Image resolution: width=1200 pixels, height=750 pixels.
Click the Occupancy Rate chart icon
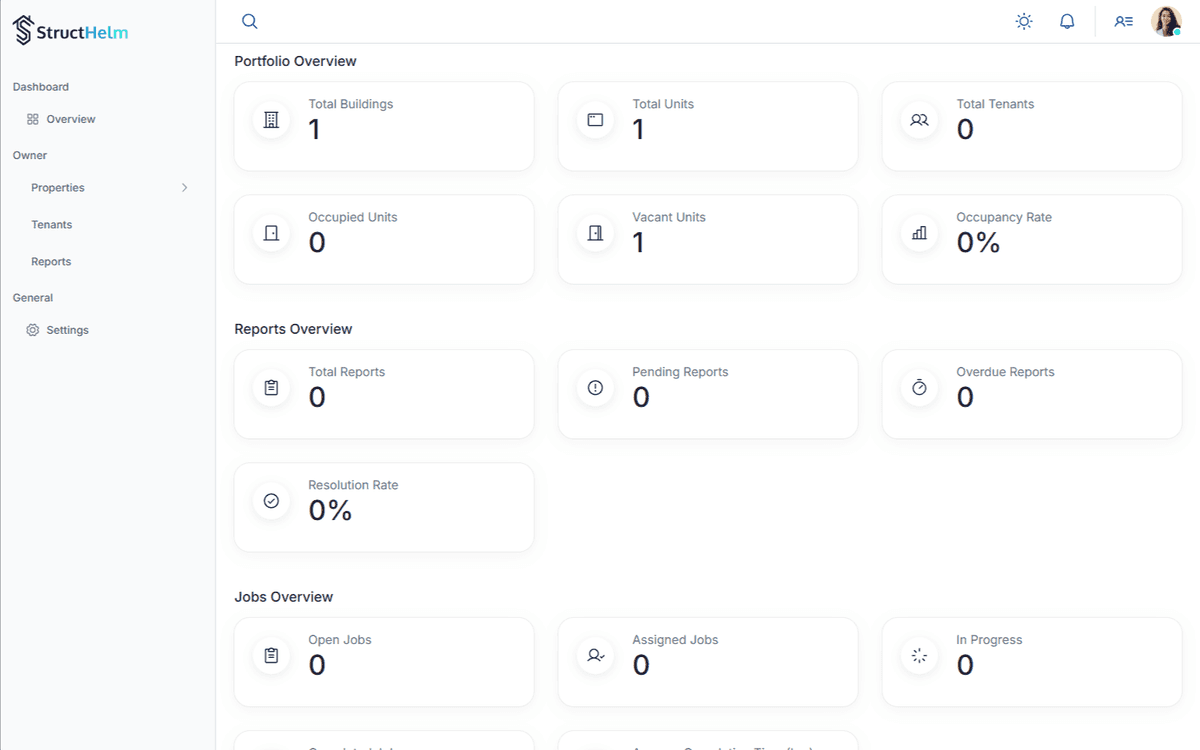point(919,232)
